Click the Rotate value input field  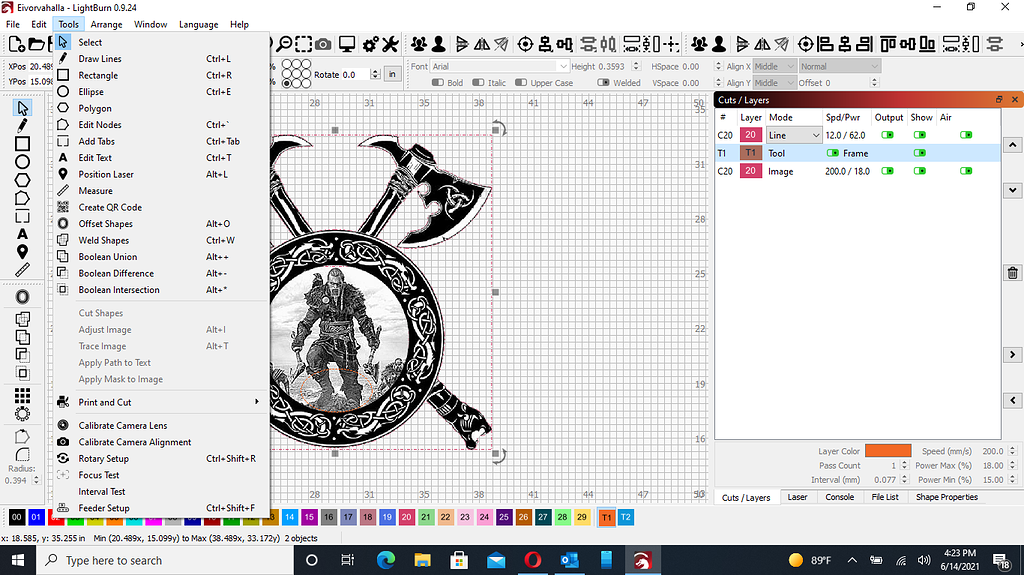(x=362, y=75)
